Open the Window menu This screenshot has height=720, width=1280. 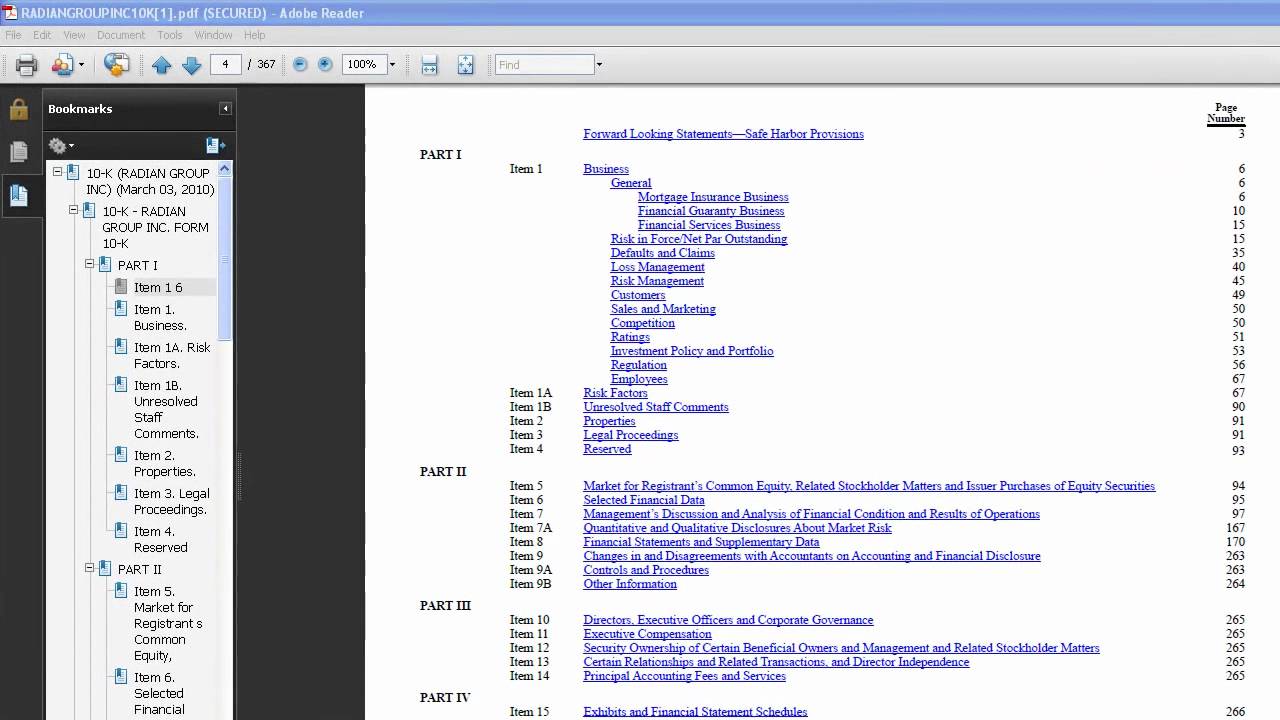(x=214, y=35)
